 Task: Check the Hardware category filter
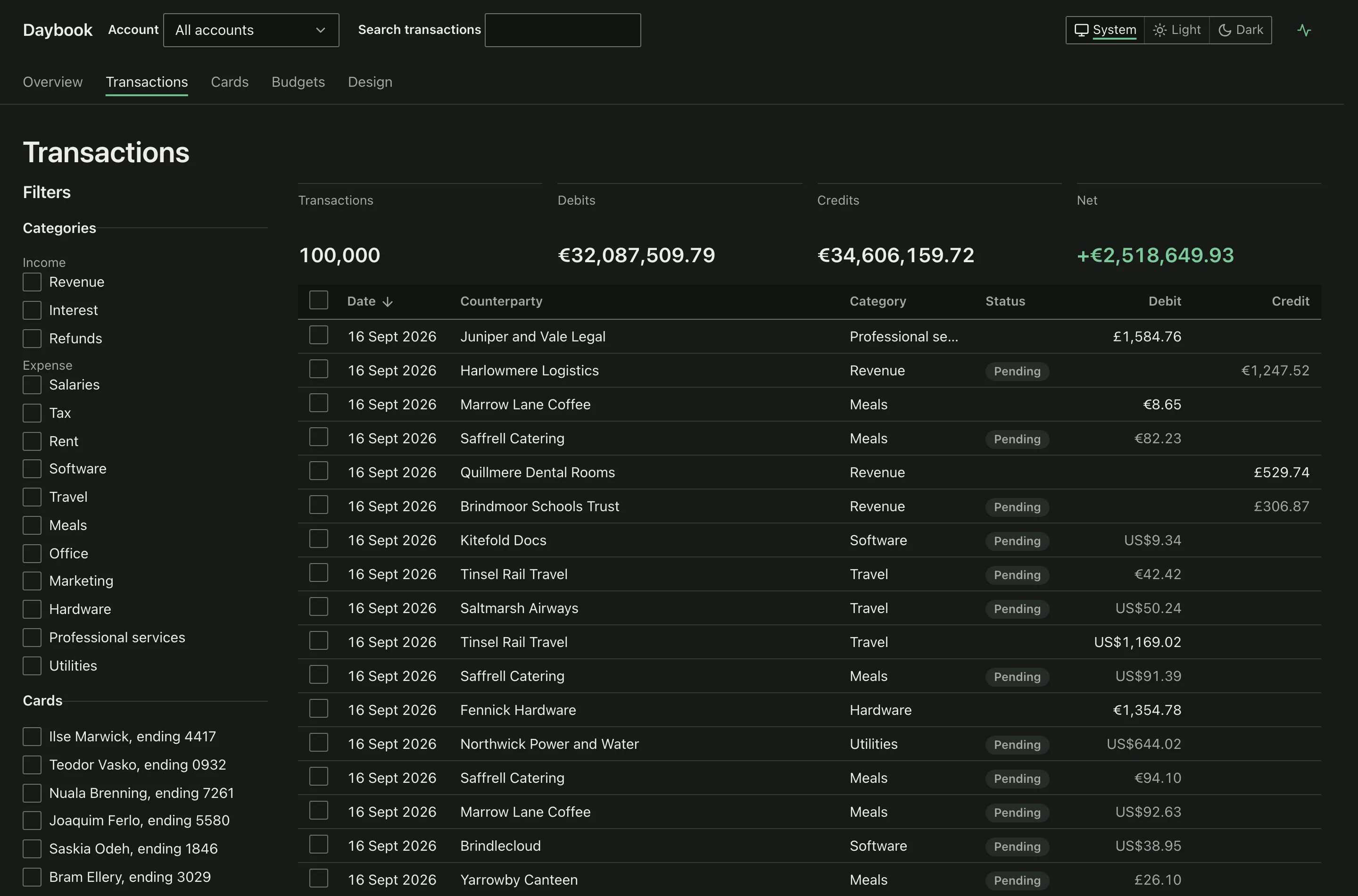pyautogui.click(x=32, y=609)
